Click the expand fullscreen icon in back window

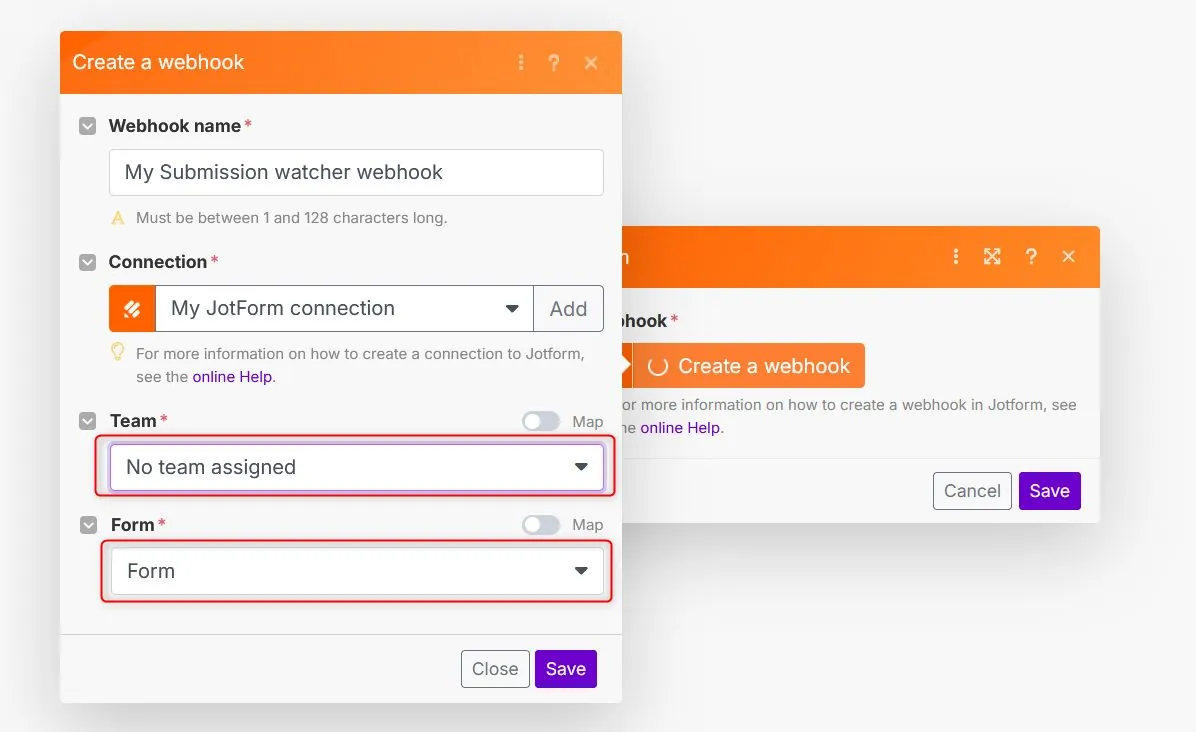click(x=992, y=256)
